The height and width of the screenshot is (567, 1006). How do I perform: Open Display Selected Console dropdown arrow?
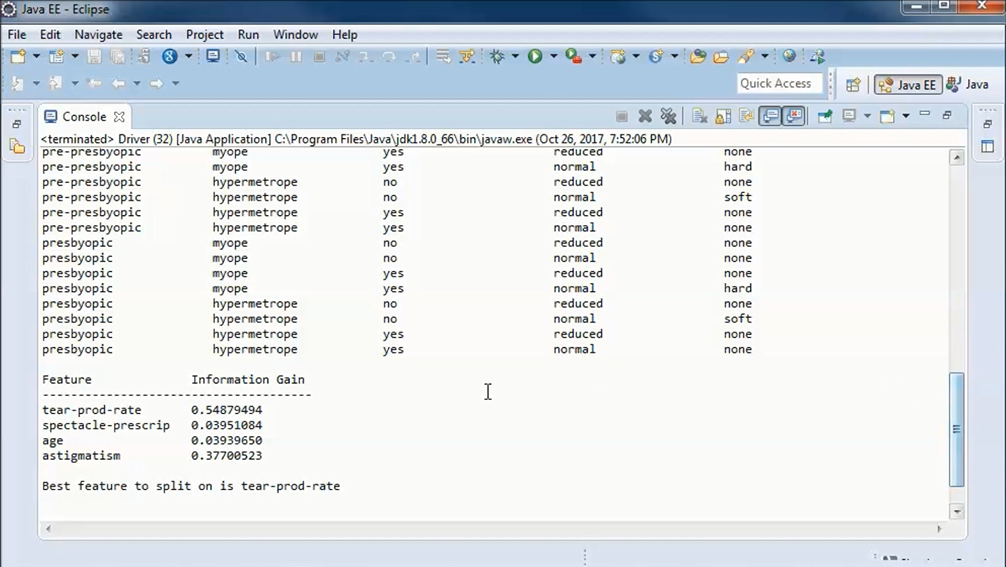(867, 116)
